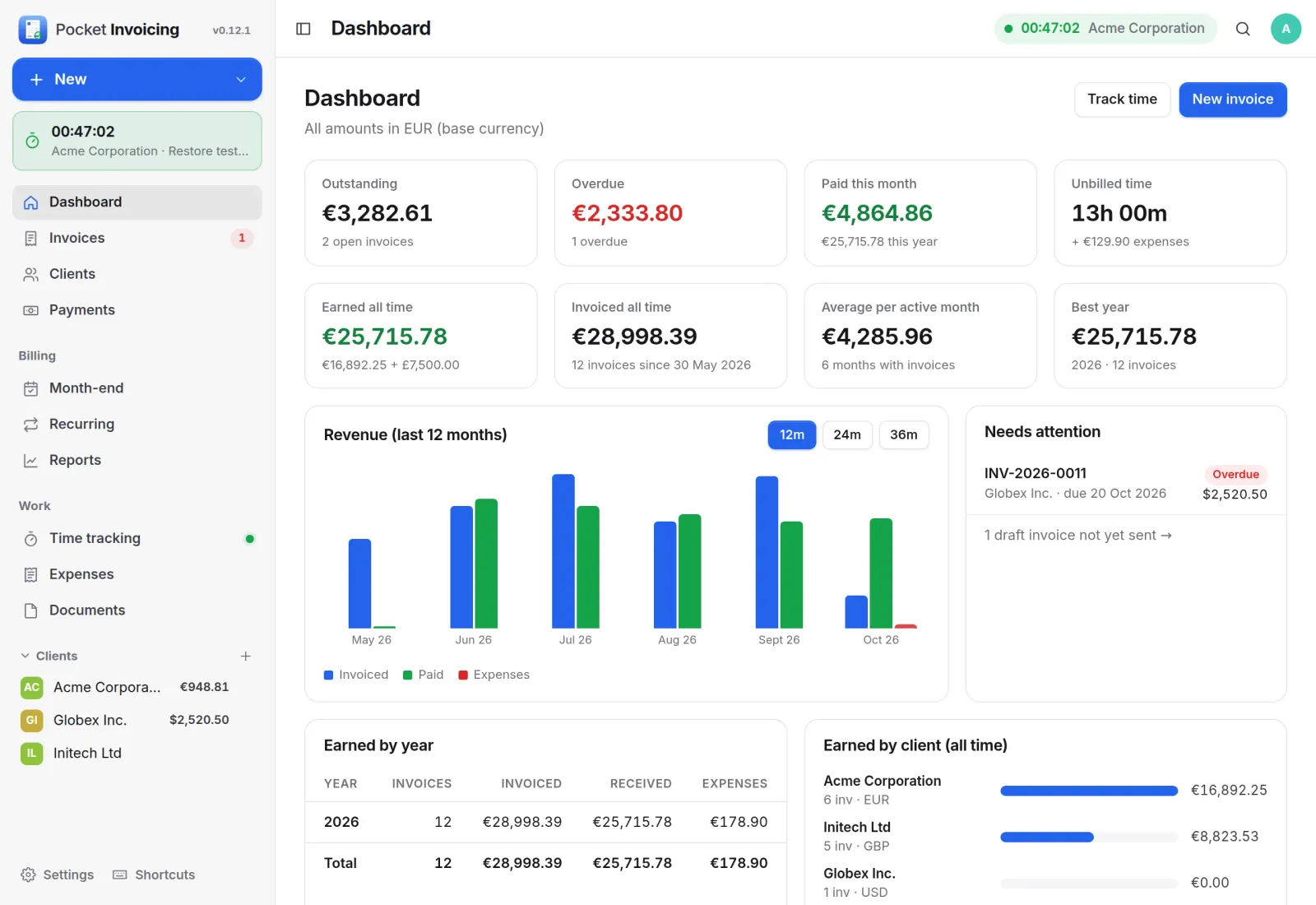Click the running timer stopwatch icon in the sidebar
This screenshot has height=905, width=1316.
click(x=32, y=141)
